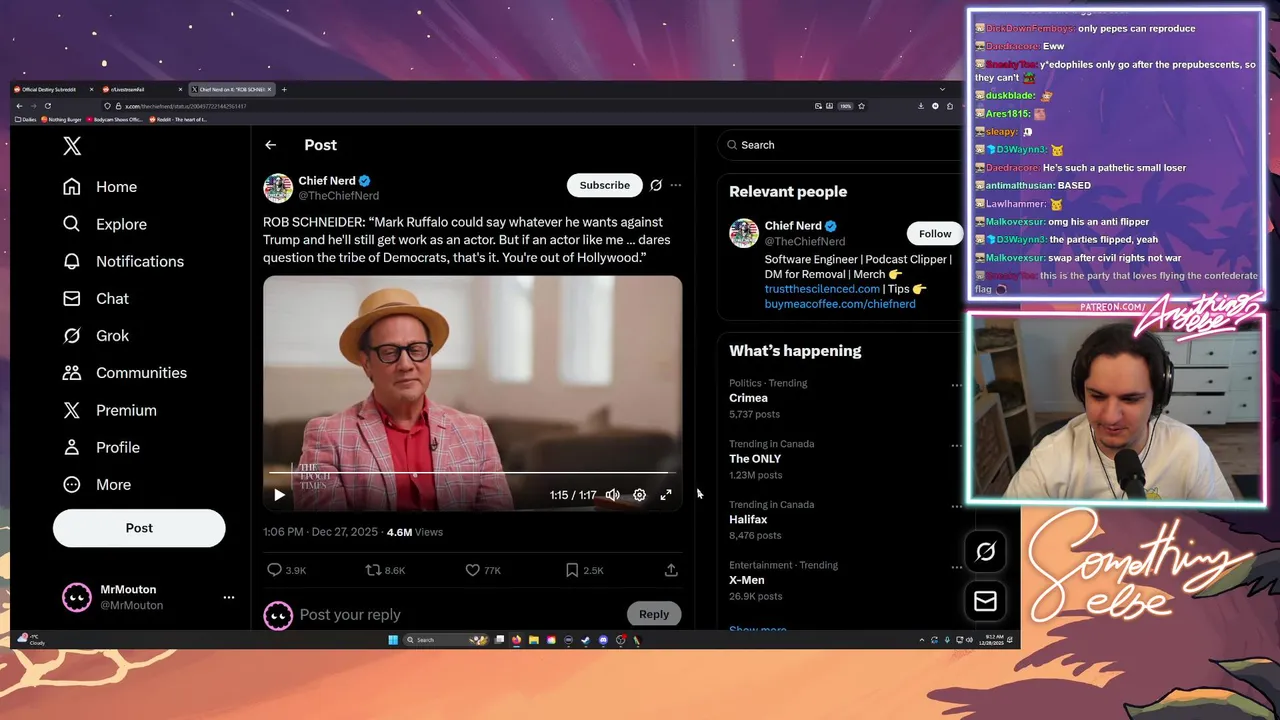Open Chief Nerd's post avatar
The width and height of the screenshot is (1280, 720).
click(278, 188)
